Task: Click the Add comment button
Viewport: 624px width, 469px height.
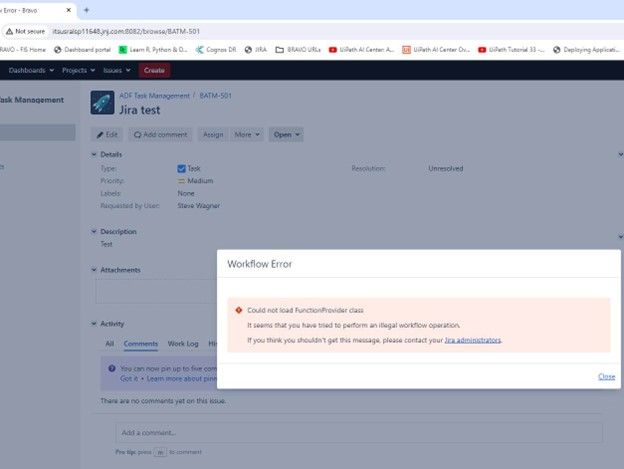Action: tap(160, 135)
